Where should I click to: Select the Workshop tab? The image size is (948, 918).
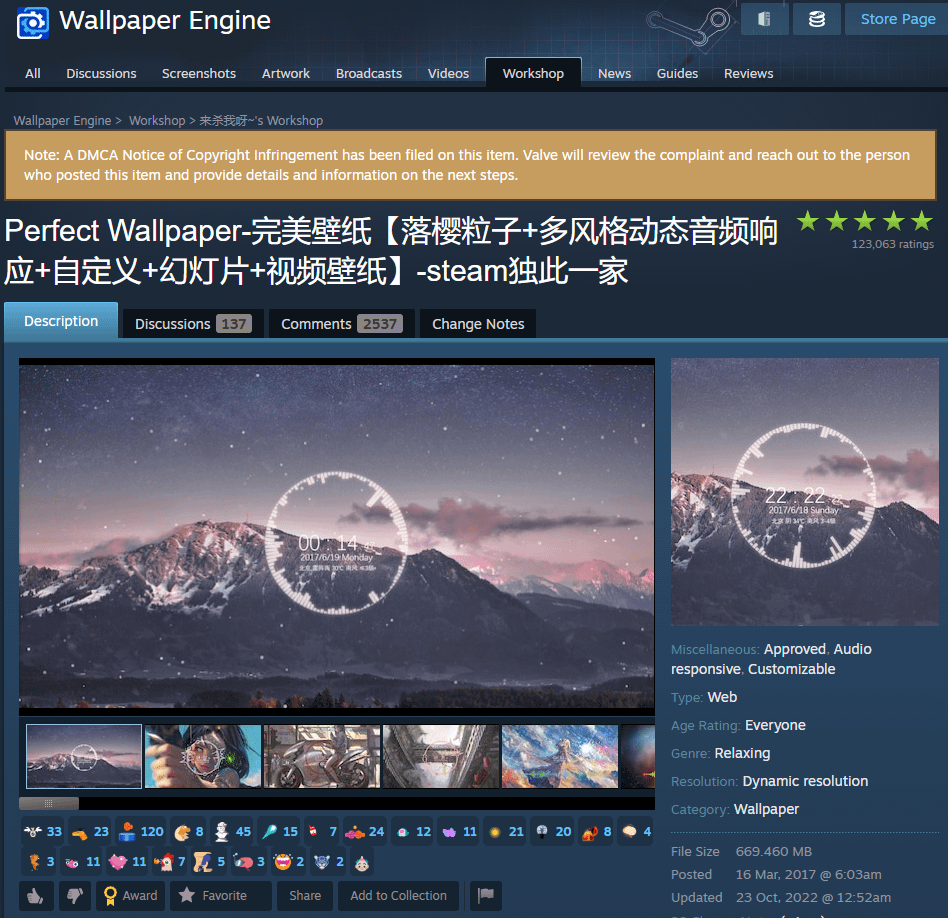[x=533, y=73]
